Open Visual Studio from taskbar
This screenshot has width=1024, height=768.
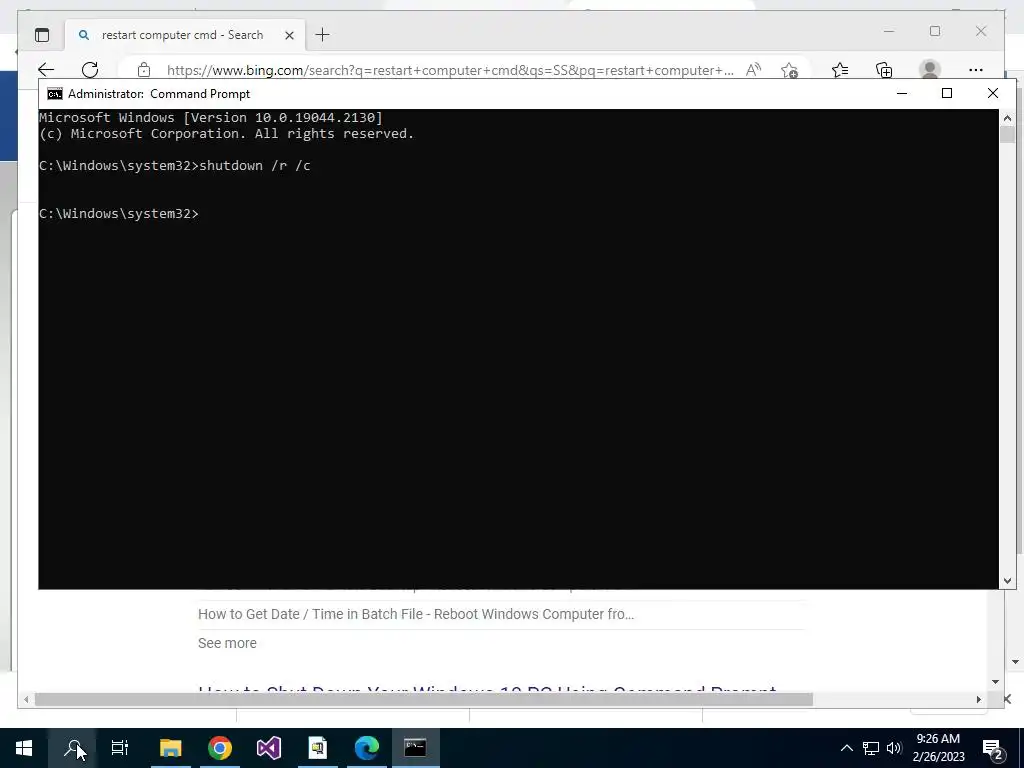coord(268,748)
